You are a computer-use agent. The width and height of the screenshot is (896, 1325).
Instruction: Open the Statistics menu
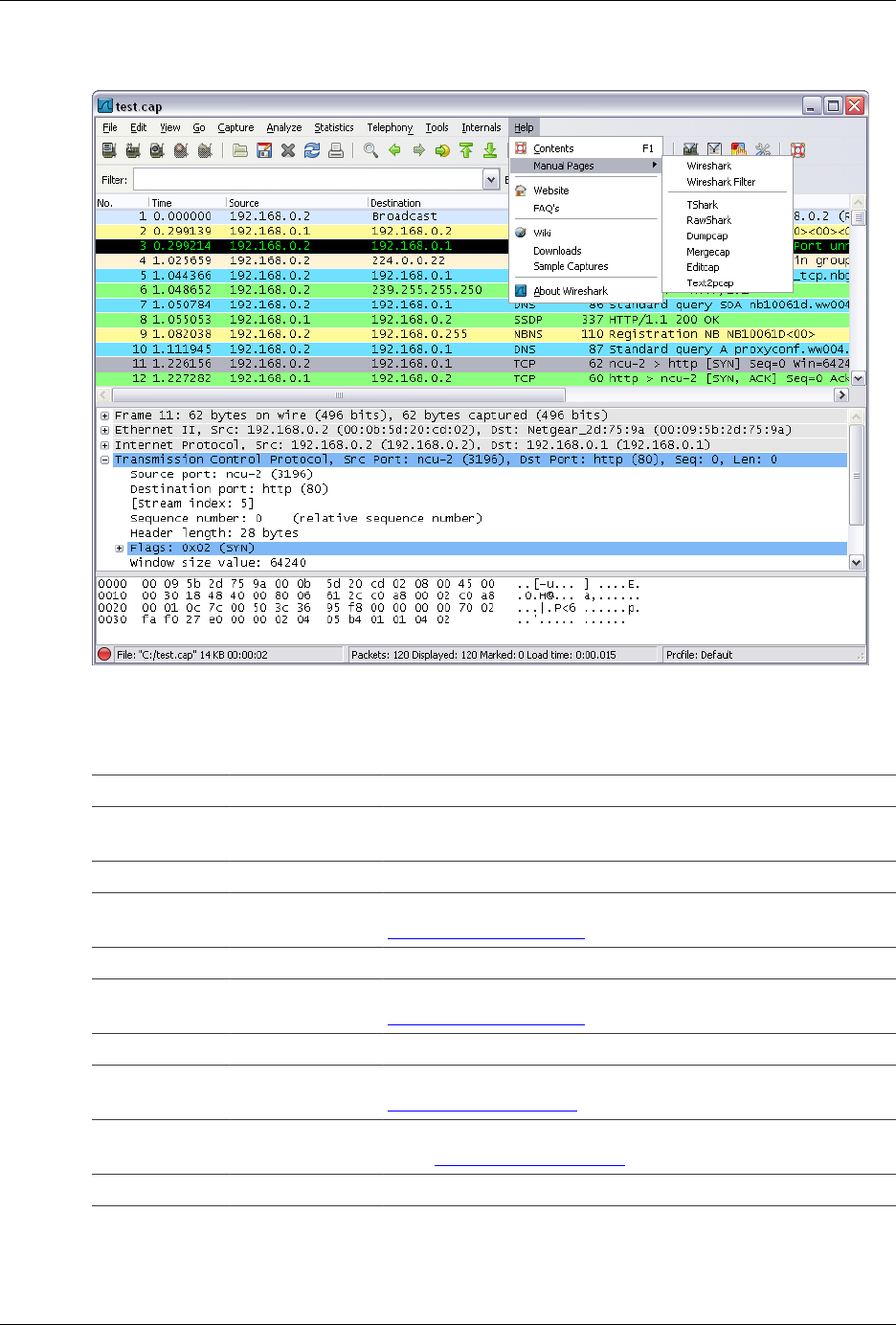[x=334, y=127]
